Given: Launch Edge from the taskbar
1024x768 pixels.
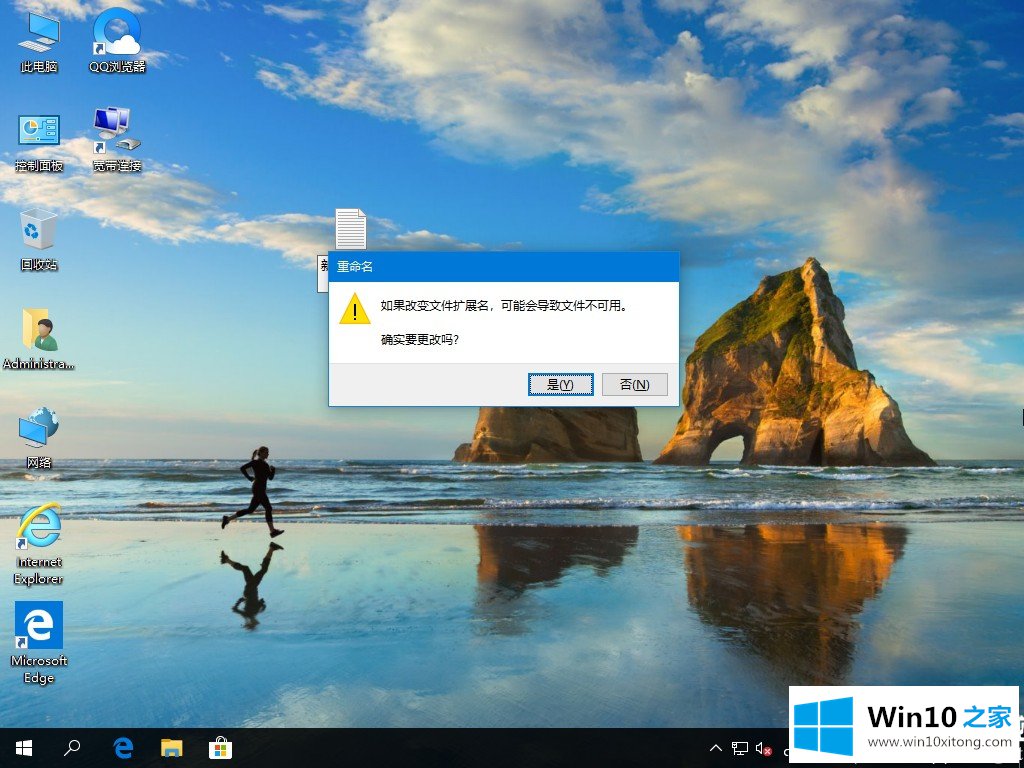Looking at the screenshot, I should tap(124, 748).
